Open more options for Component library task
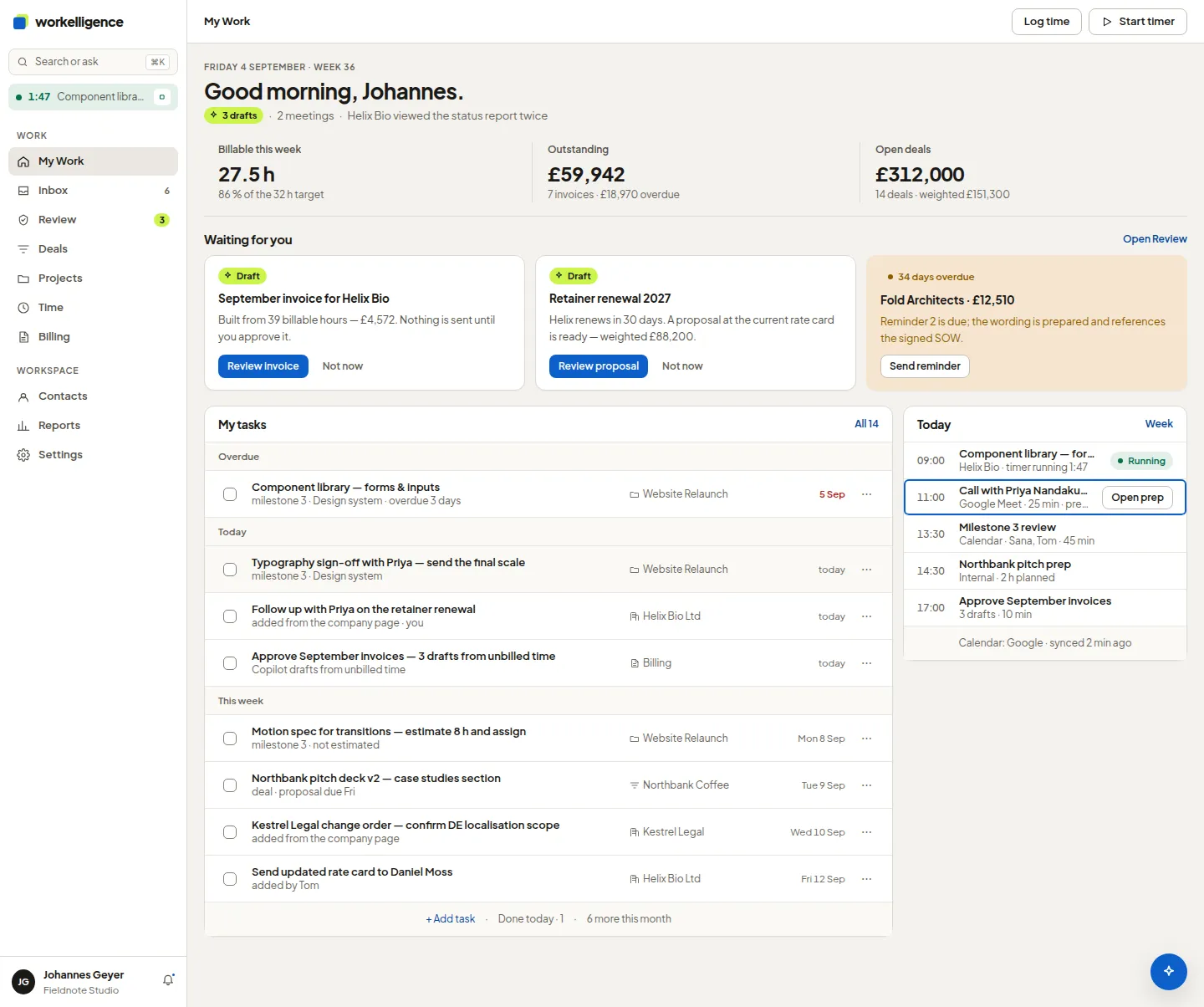 [x=866, y=494]
